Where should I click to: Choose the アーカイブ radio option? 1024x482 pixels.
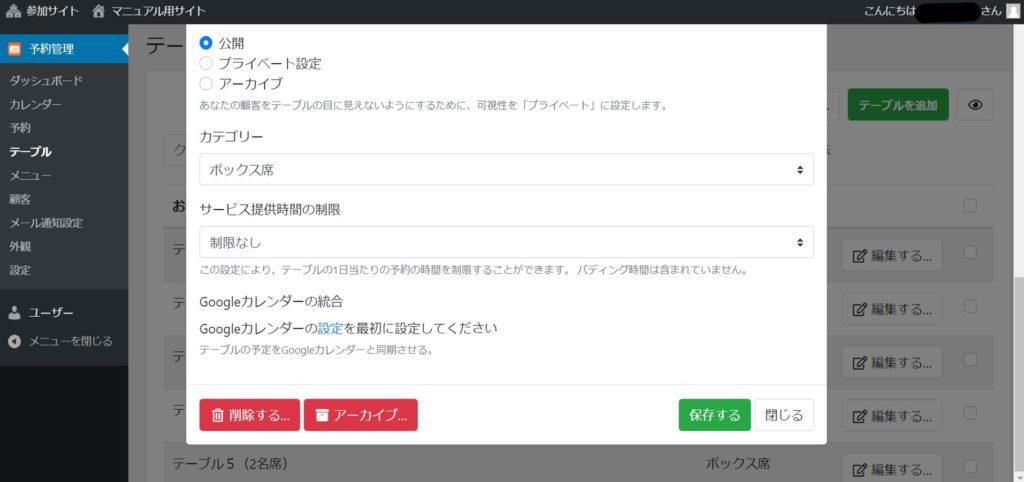coord(206,83)
